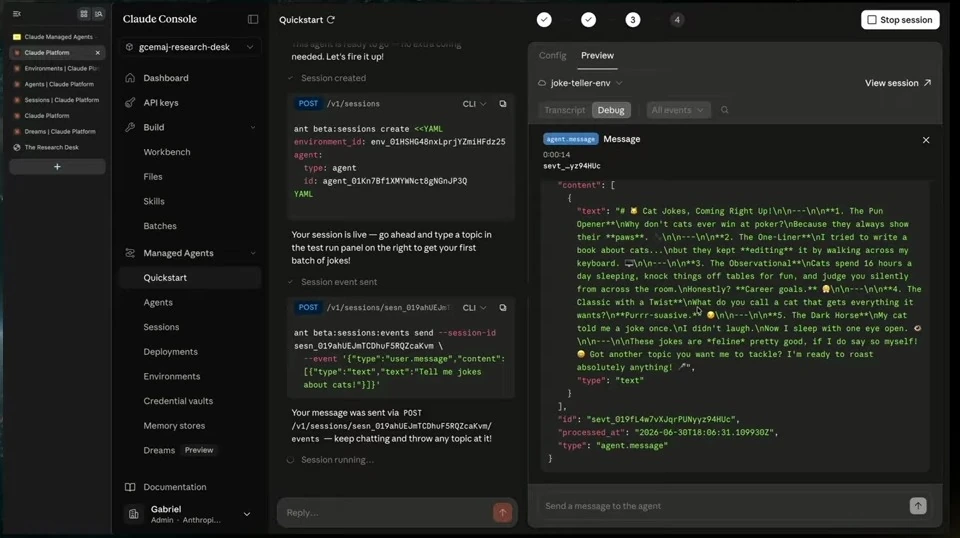Switch to the Preview tab
960x538 pixels.
coord(597,56)
